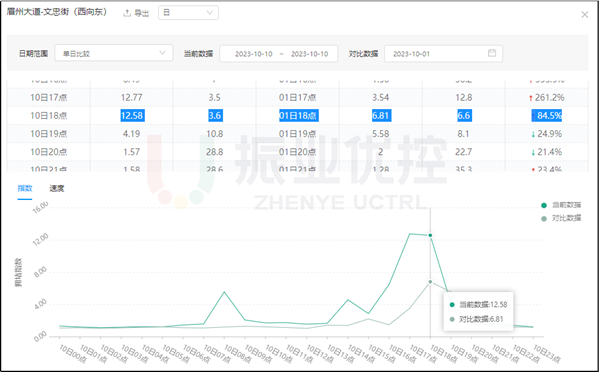Toggle the 当前数据 legend series

point(561,205)
